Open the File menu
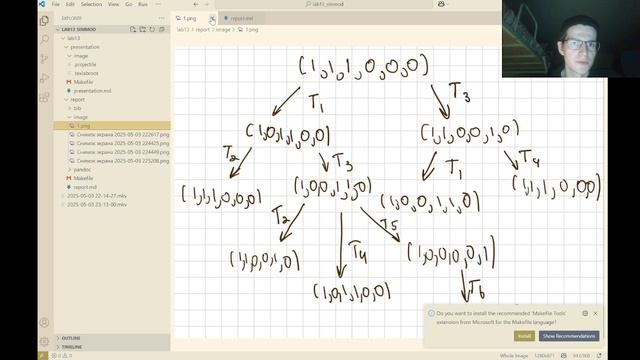640x360 pixels. (x=56, y=4)
